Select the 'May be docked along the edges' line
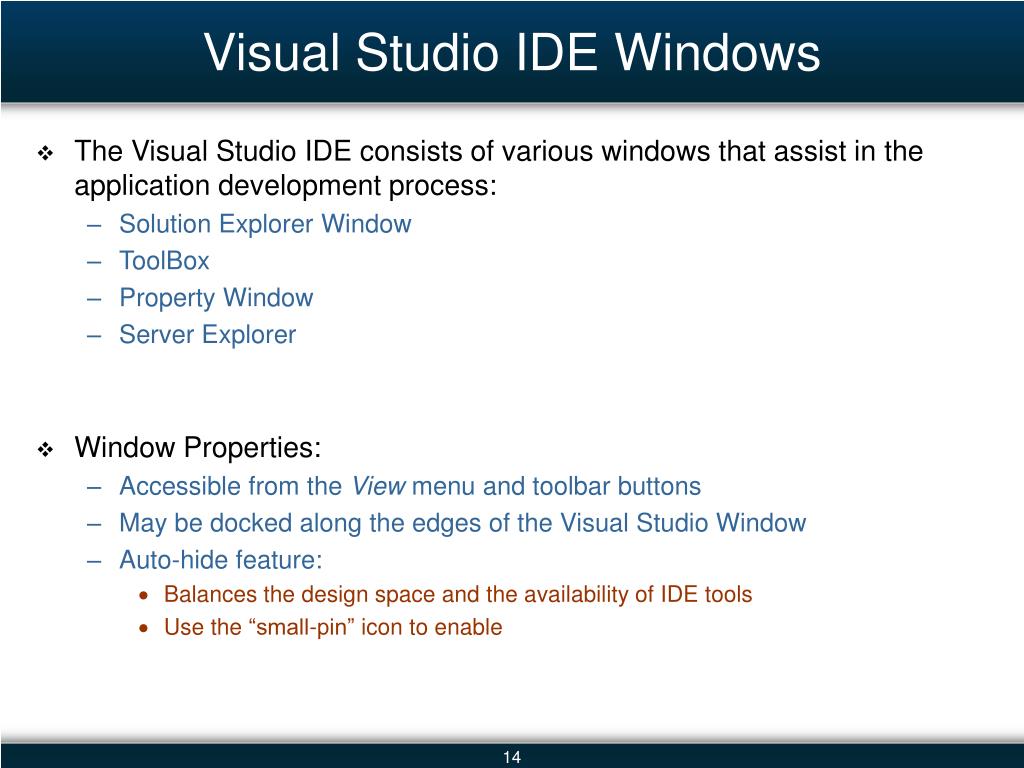 coord(462,524)
